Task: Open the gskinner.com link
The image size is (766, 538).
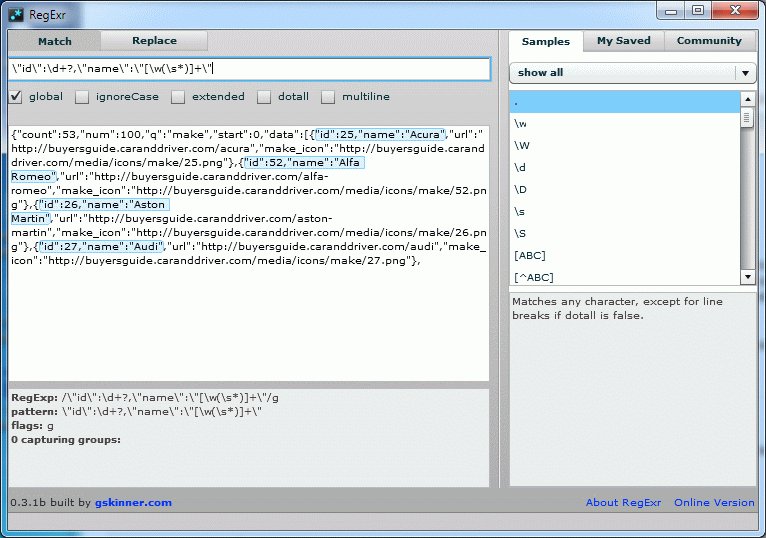Action: click(133, 502)
